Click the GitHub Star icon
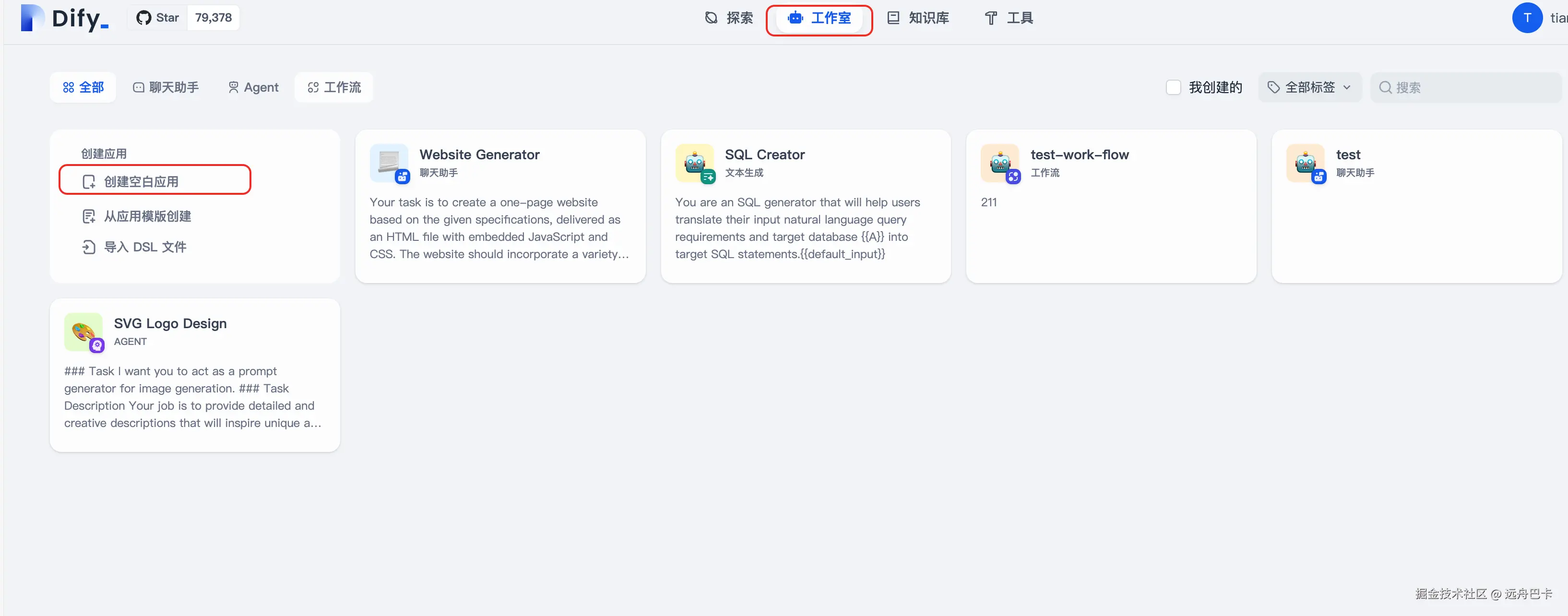1568x616 pixels. point(143,18)
